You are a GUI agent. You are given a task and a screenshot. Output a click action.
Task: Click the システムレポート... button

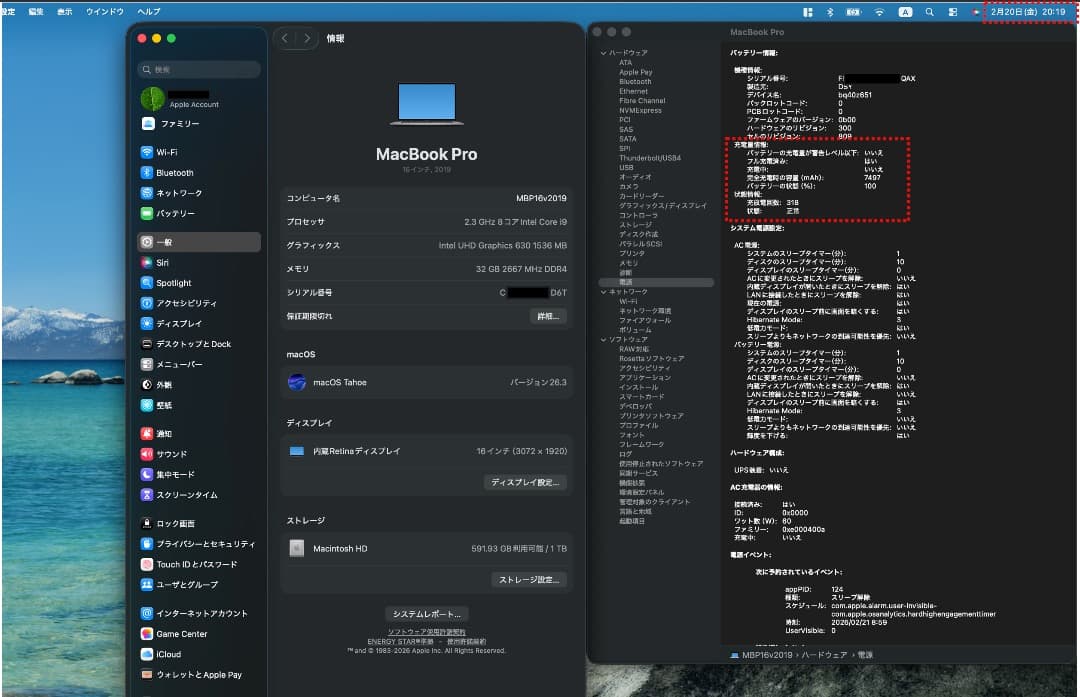pyautogui.click(x=426, y=614)
